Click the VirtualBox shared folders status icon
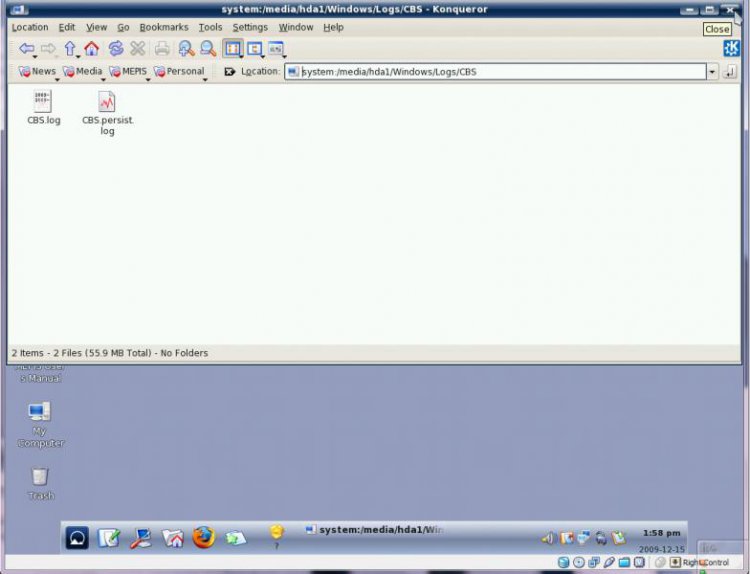750x574 pixels. coord(624,563)
